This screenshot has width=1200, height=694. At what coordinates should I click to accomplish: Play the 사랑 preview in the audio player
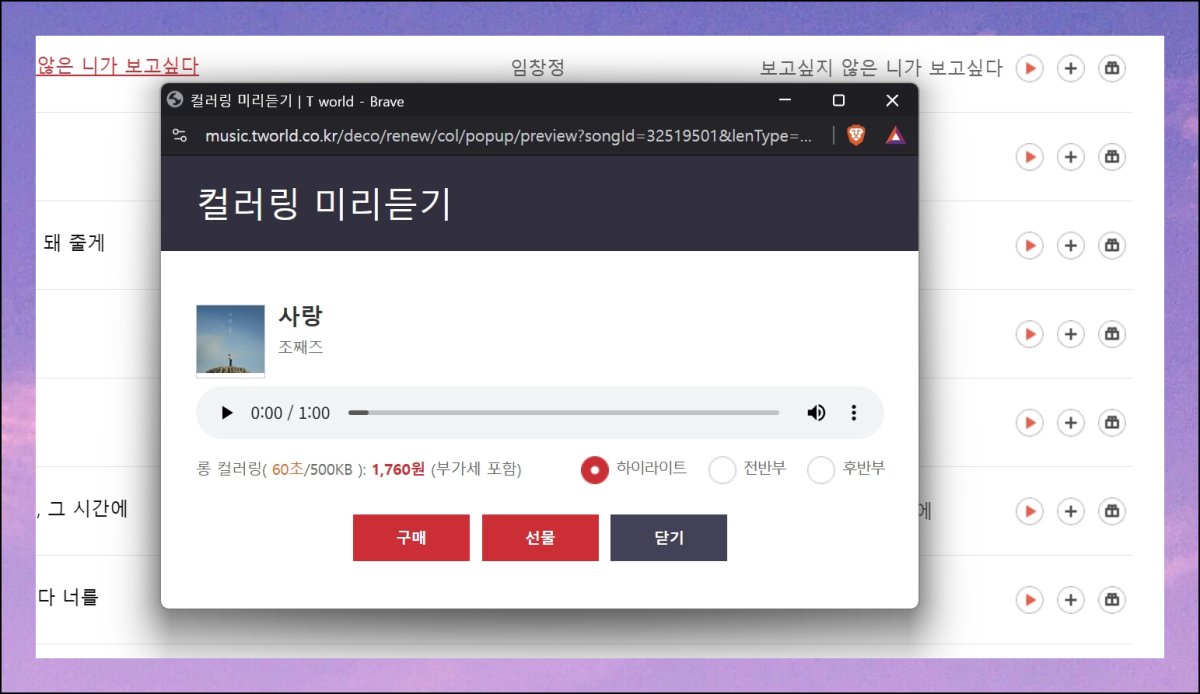click(227, 413)
